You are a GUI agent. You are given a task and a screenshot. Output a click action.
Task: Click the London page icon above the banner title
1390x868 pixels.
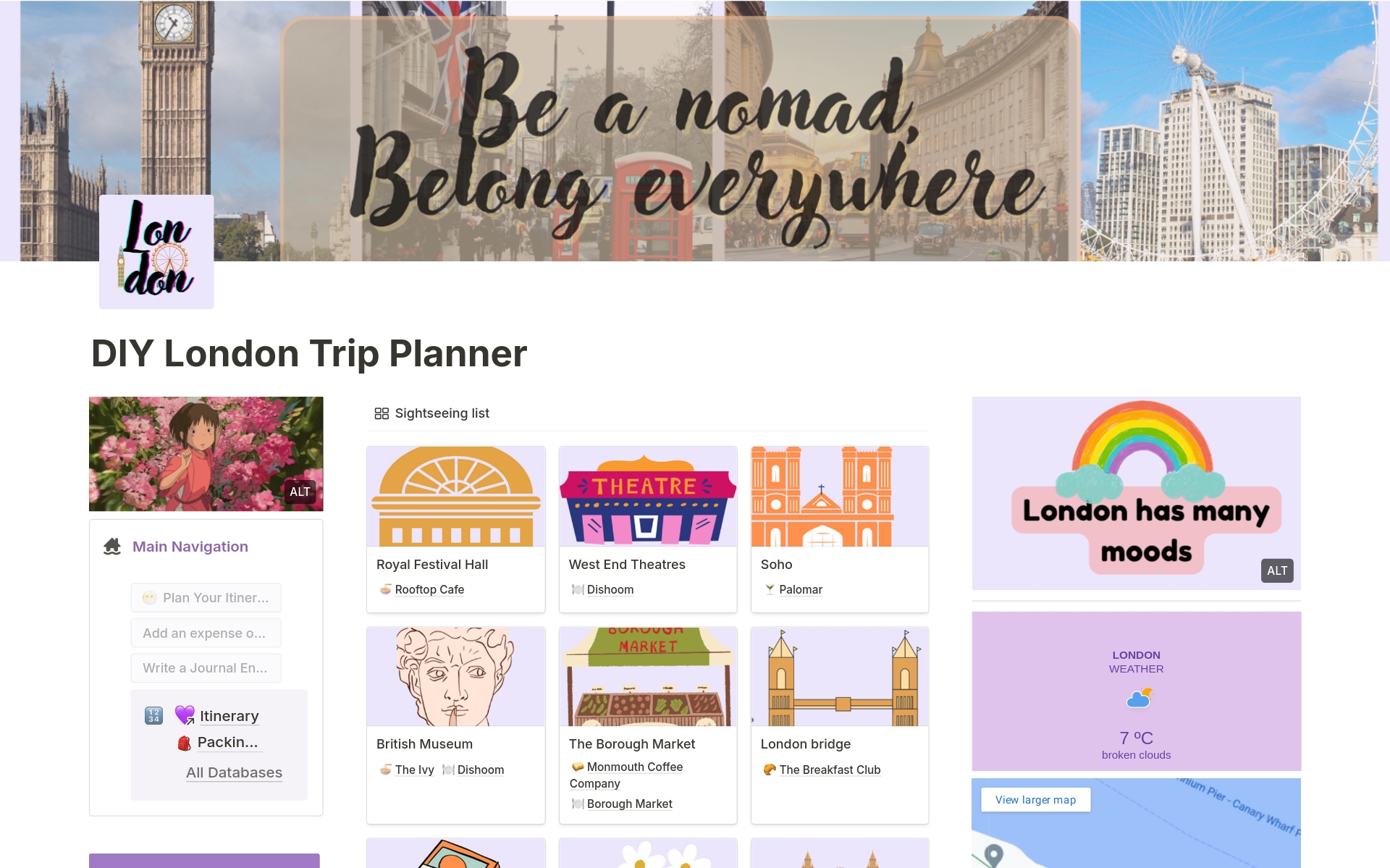(156, 250)
